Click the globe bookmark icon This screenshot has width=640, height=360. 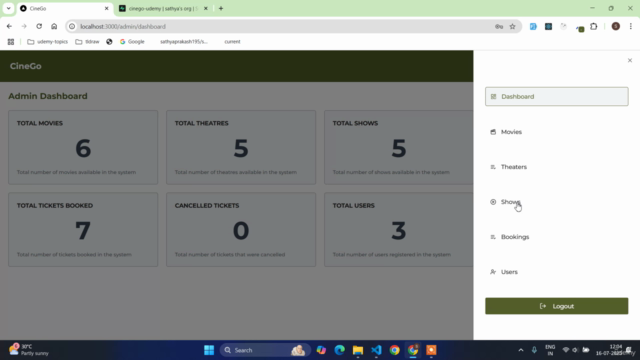(109, 42)
